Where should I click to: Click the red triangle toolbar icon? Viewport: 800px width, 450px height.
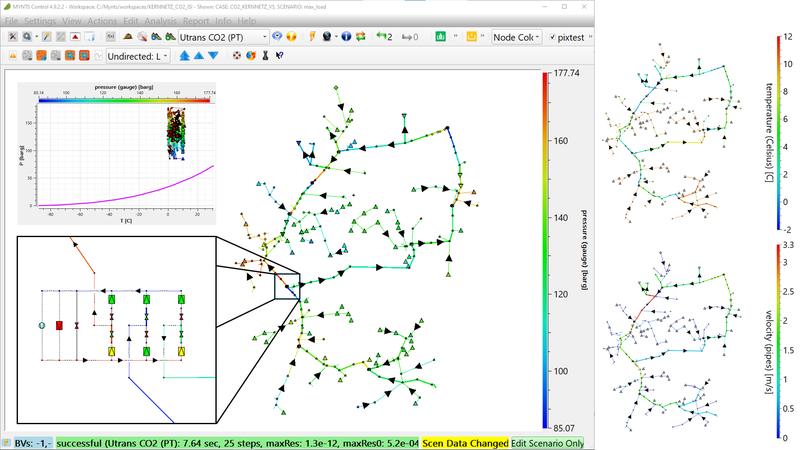point(75,37)
